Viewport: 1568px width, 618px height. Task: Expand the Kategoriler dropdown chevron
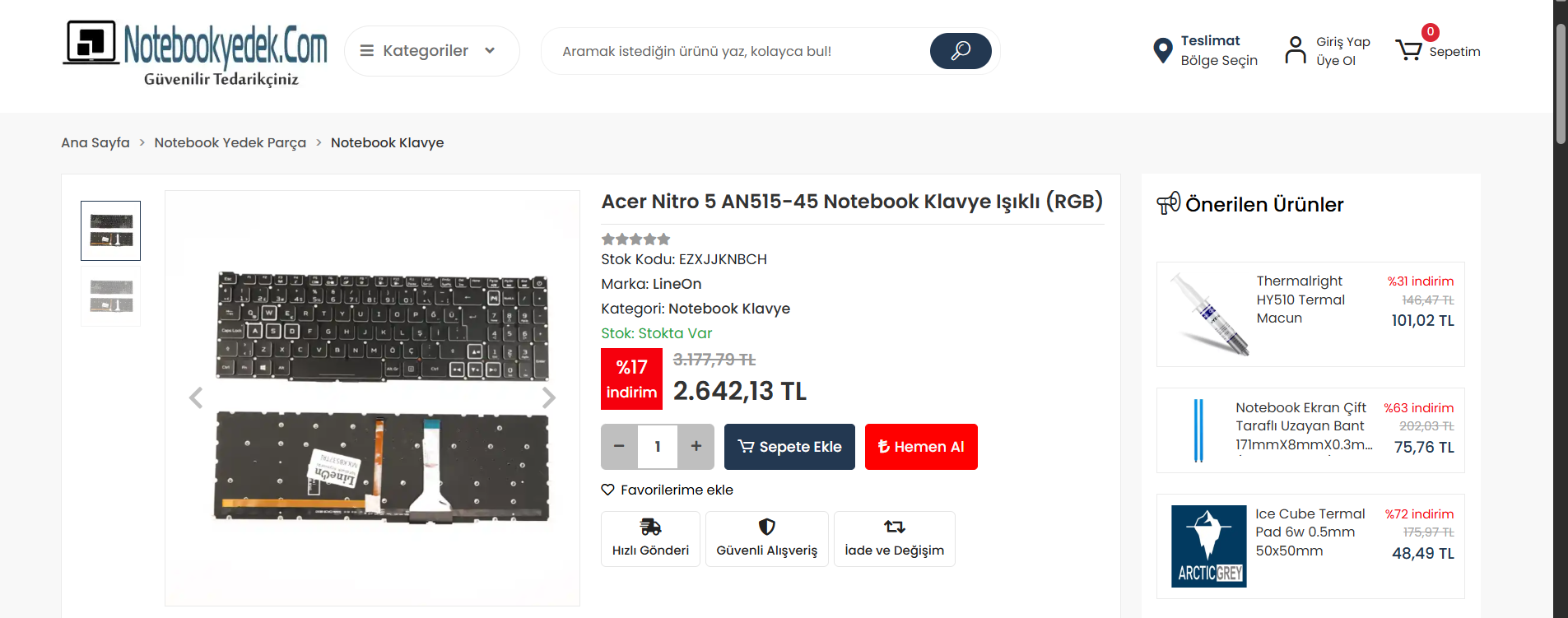(x=490, y=51)
